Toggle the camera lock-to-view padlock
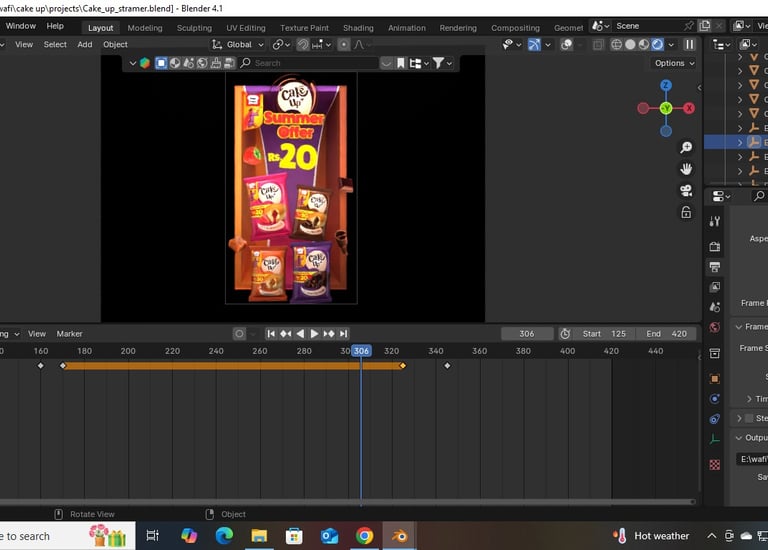 pos(686,212)
